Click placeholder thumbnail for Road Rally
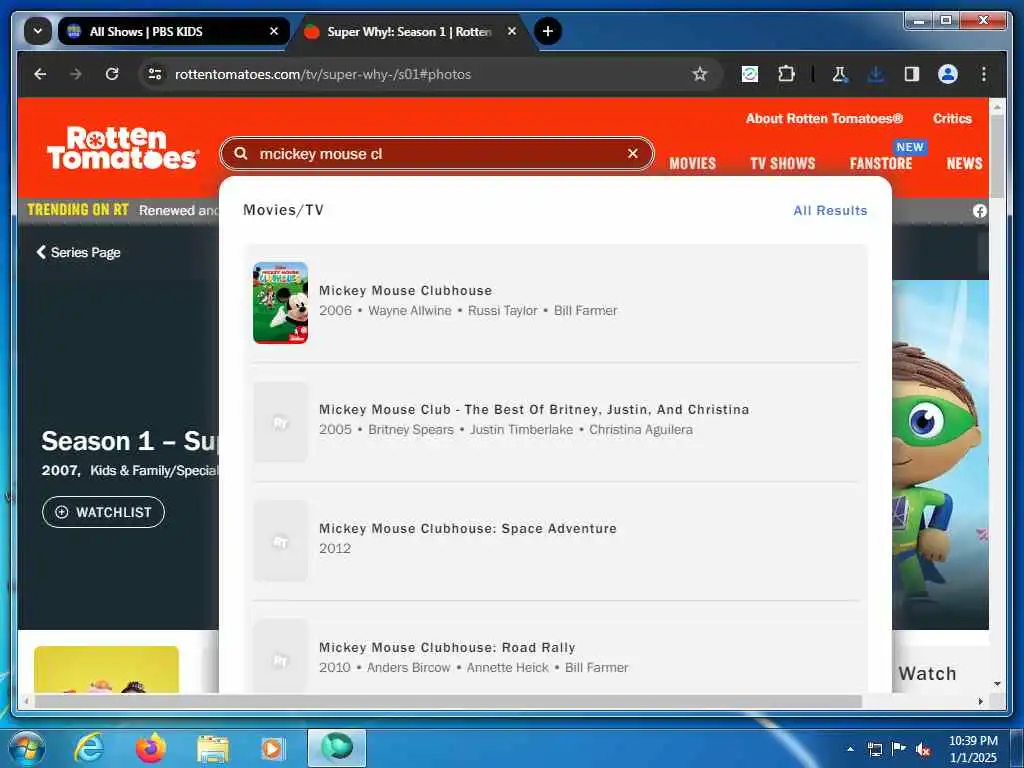1024x768 pixels. (280, 656)
